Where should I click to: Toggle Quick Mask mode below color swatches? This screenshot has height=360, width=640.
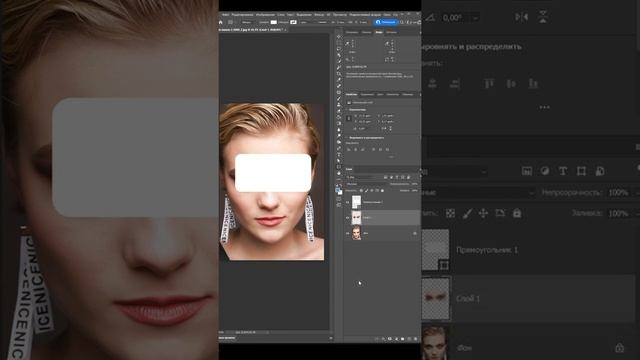point(339,199)
